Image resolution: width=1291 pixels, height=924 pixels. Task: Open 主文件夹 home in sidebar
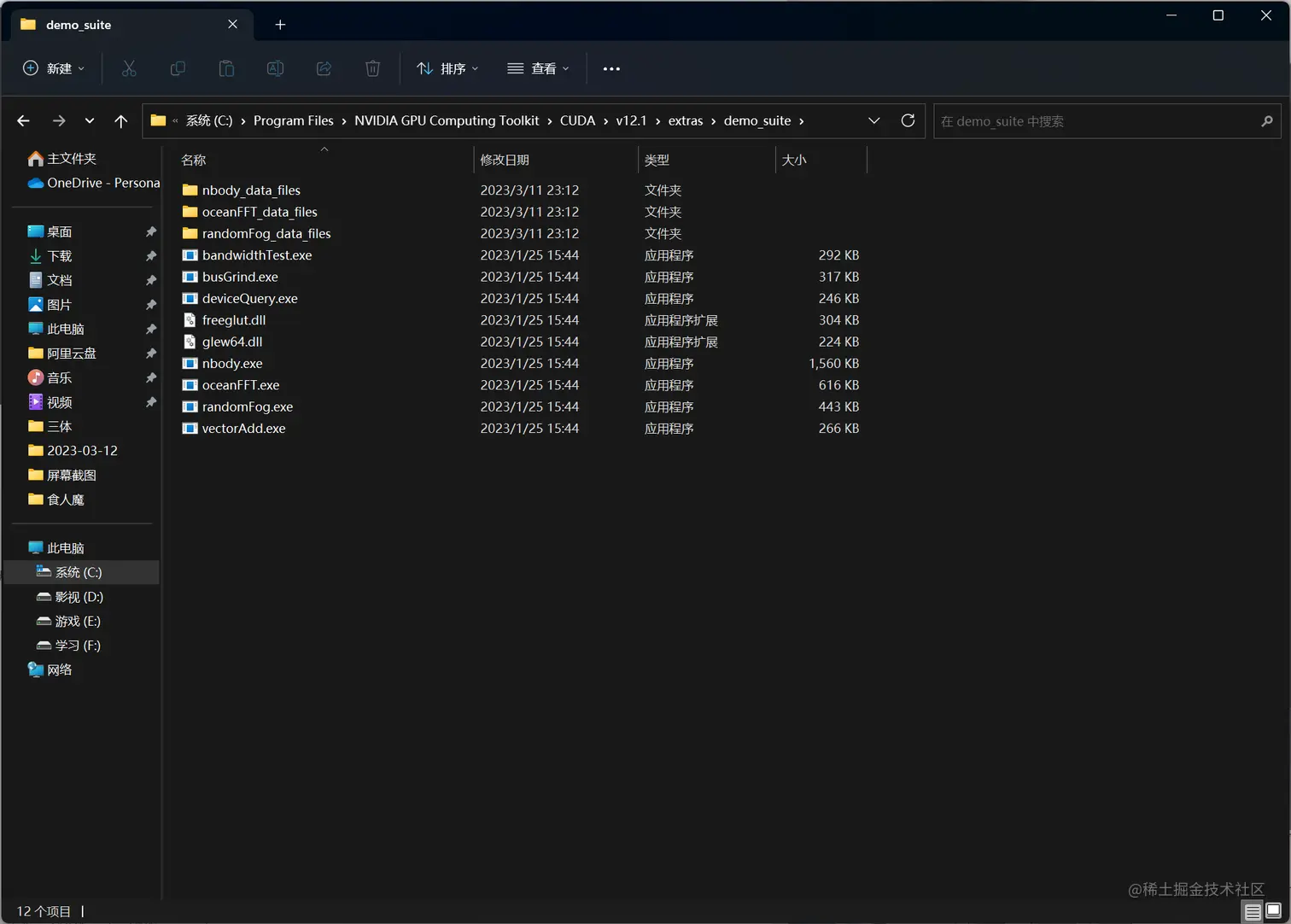pyautogui.click(x=62, y=159)
